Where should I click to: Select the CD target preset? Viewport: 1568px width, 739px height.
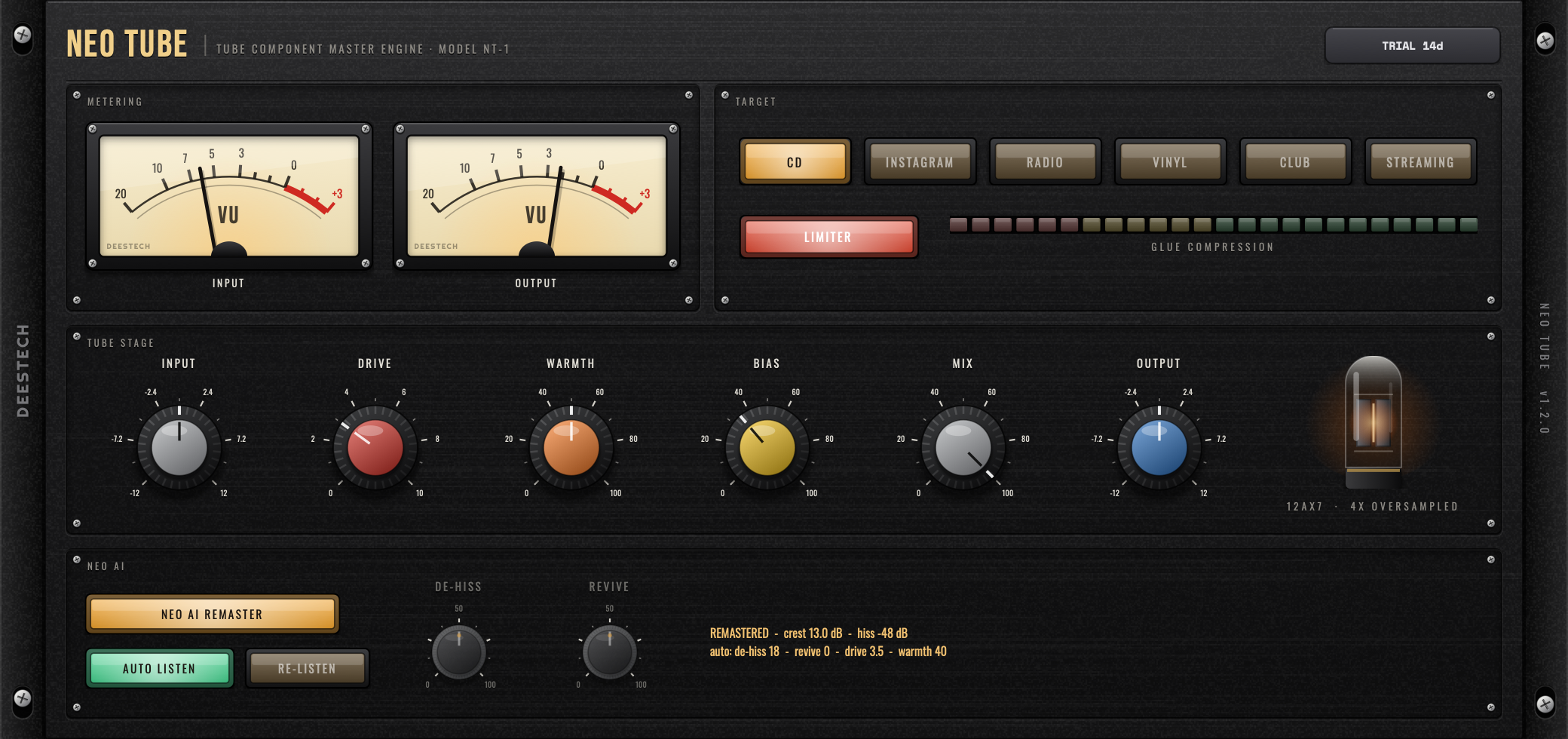click(x=795, y=161)
